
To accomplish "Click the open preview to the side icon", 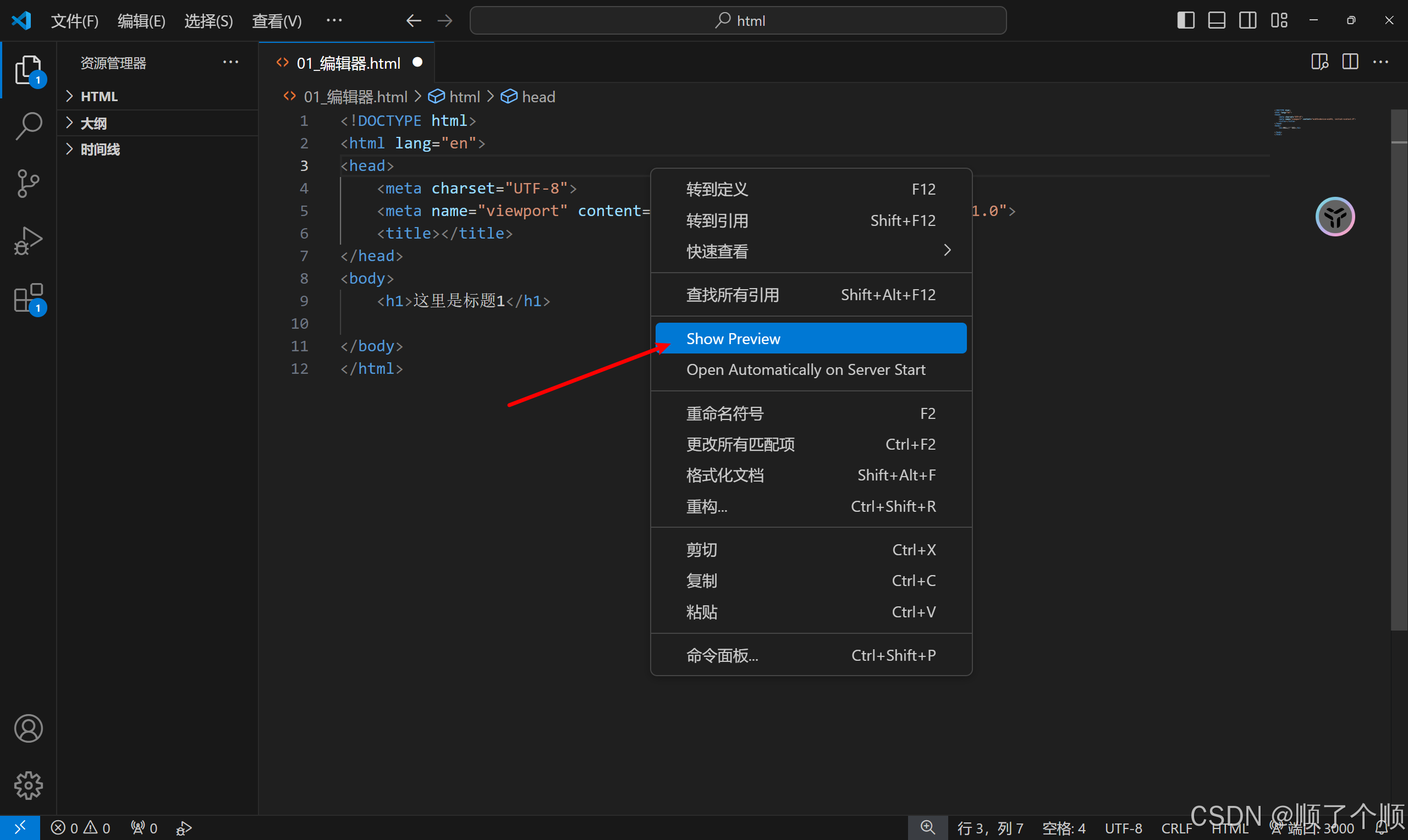I will 1319,62.
